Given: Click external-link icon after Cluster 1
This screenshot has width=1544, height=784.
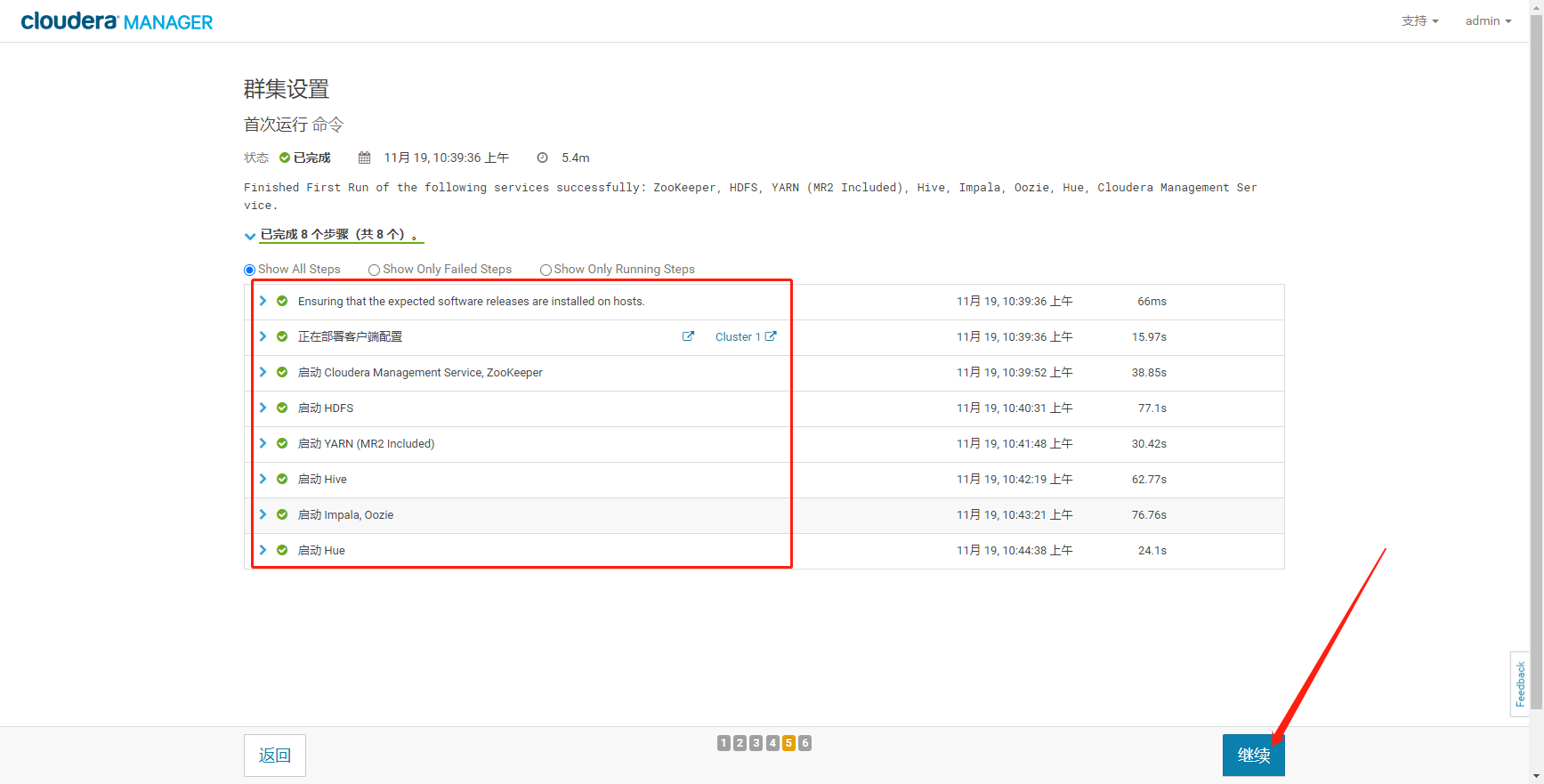Looking at the screenshot, I should point(771,336).
